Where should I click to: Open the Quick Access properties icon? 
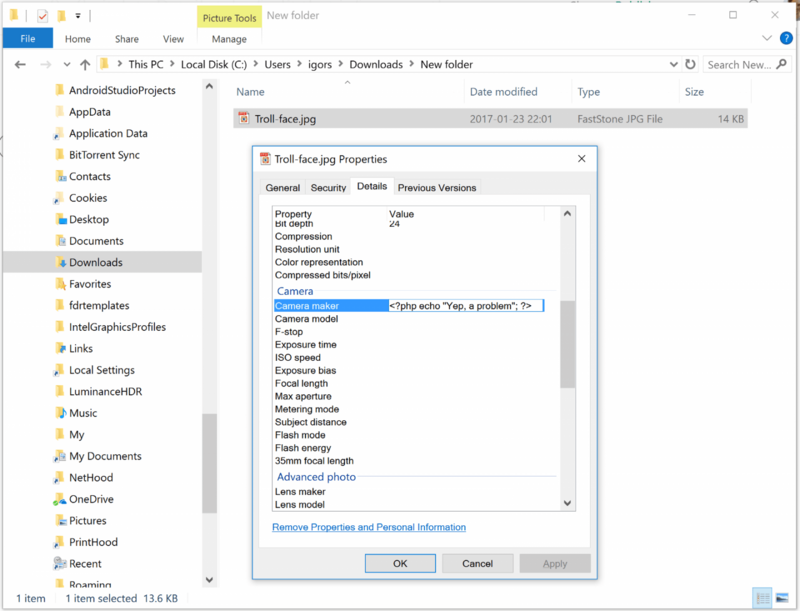pos(41,15)
